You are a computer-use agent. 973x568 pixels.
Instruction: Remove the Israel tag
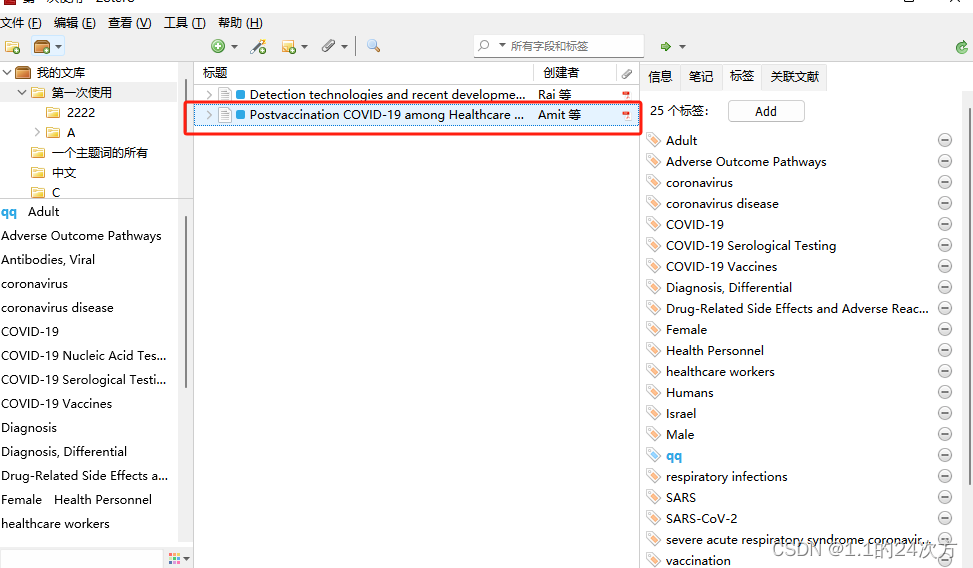[x=944, y=413]
